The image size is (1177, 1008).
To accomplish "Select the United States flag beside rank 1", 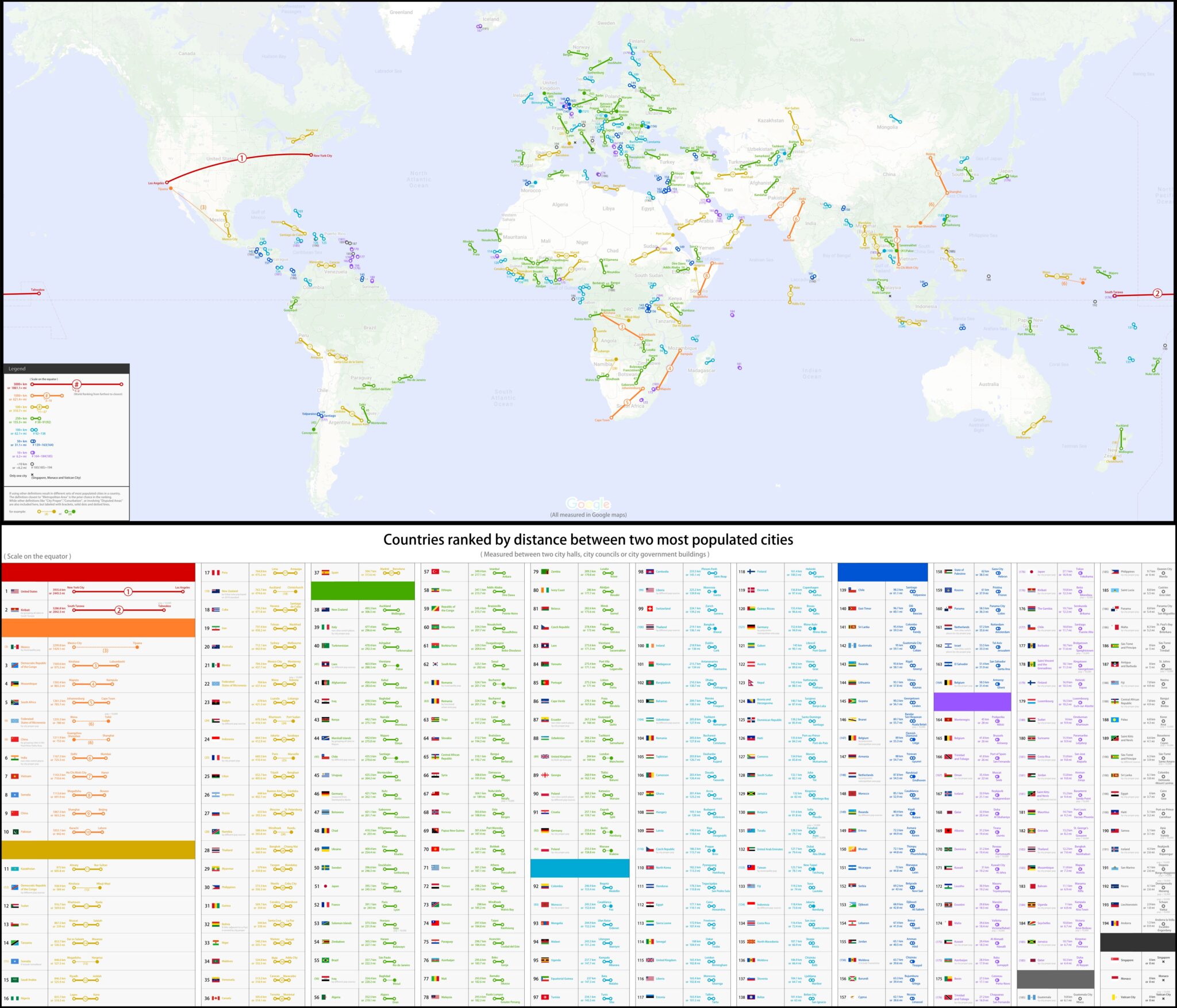I will click(x=14, y=591).
